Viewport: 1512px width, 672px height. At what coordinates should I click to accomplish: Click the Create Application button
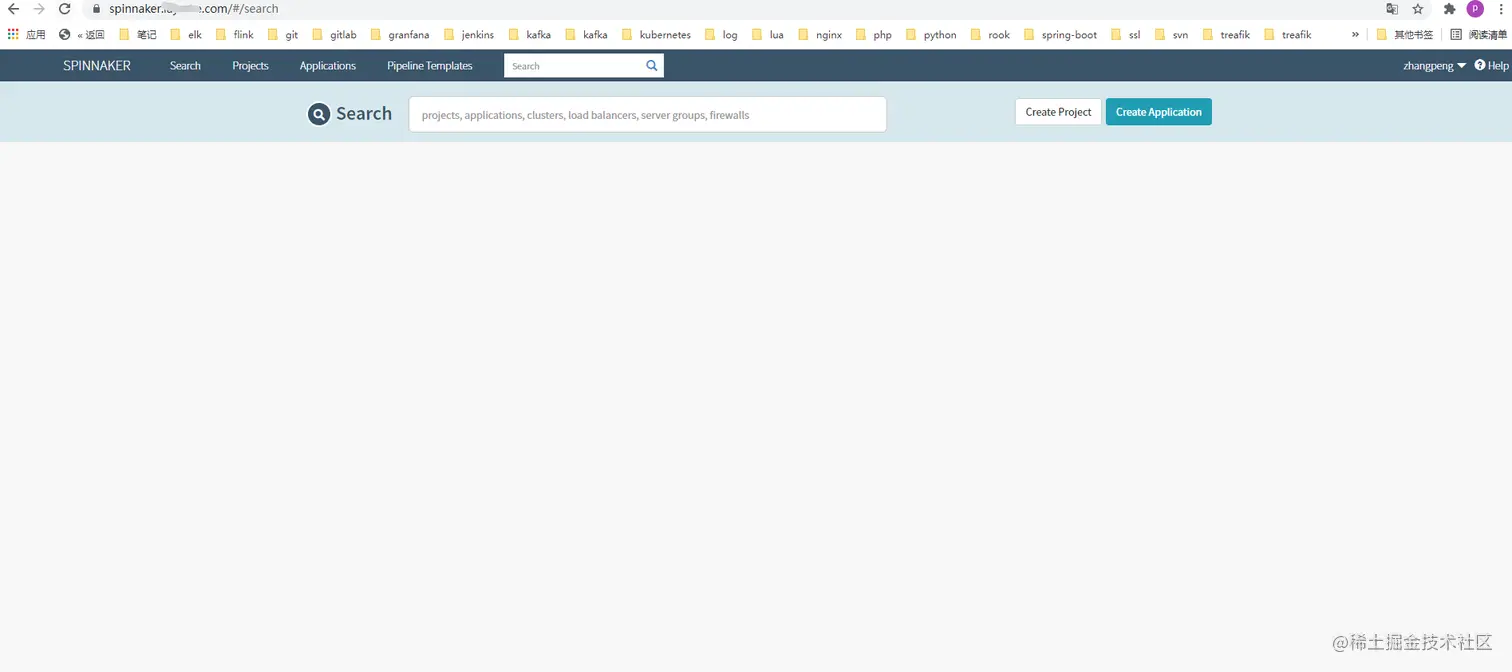point(1159,112)
